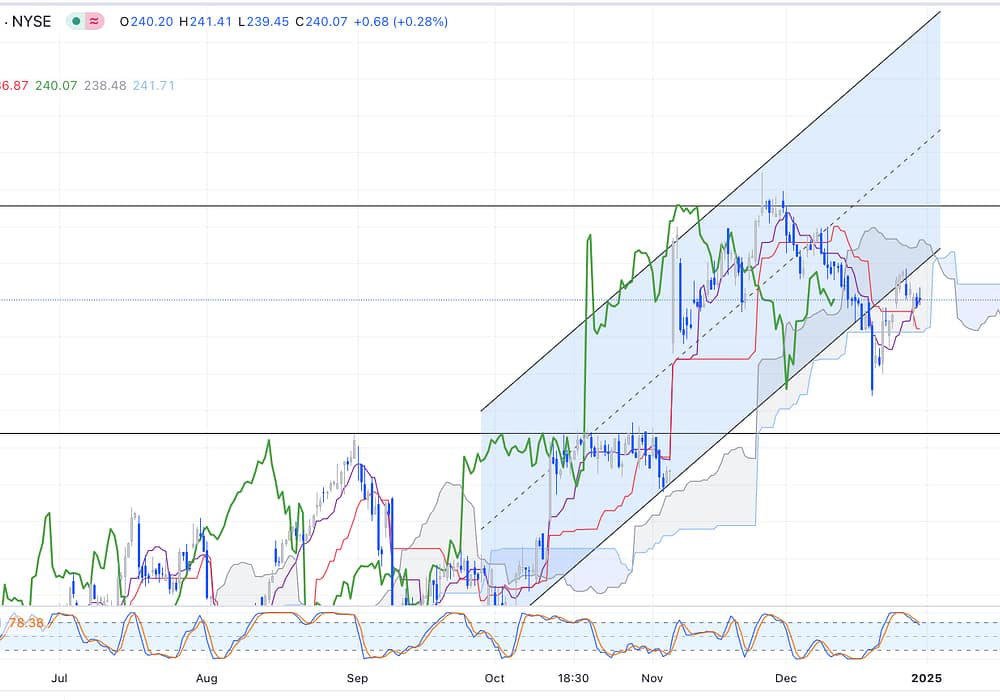Click the light blue indicator value 241.71

[152, 86]
